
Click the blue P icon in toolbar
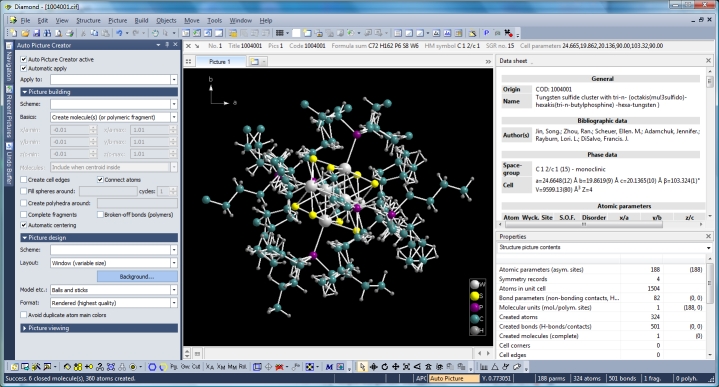point(487,33)
